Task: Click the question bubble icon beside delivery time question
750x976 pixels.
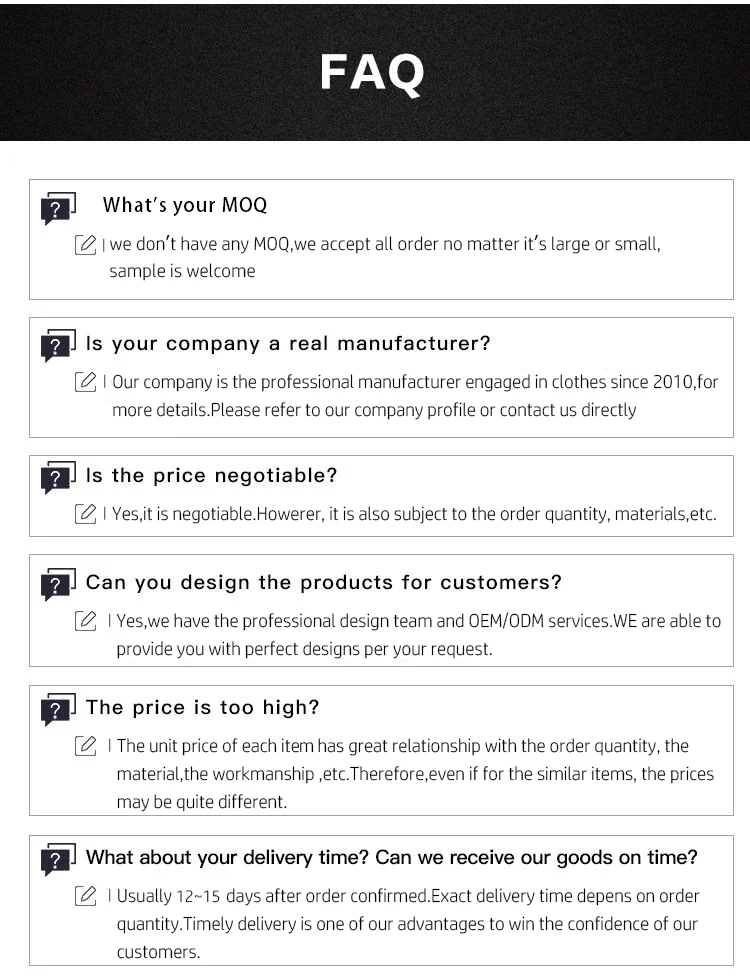Action: [59, 860]
